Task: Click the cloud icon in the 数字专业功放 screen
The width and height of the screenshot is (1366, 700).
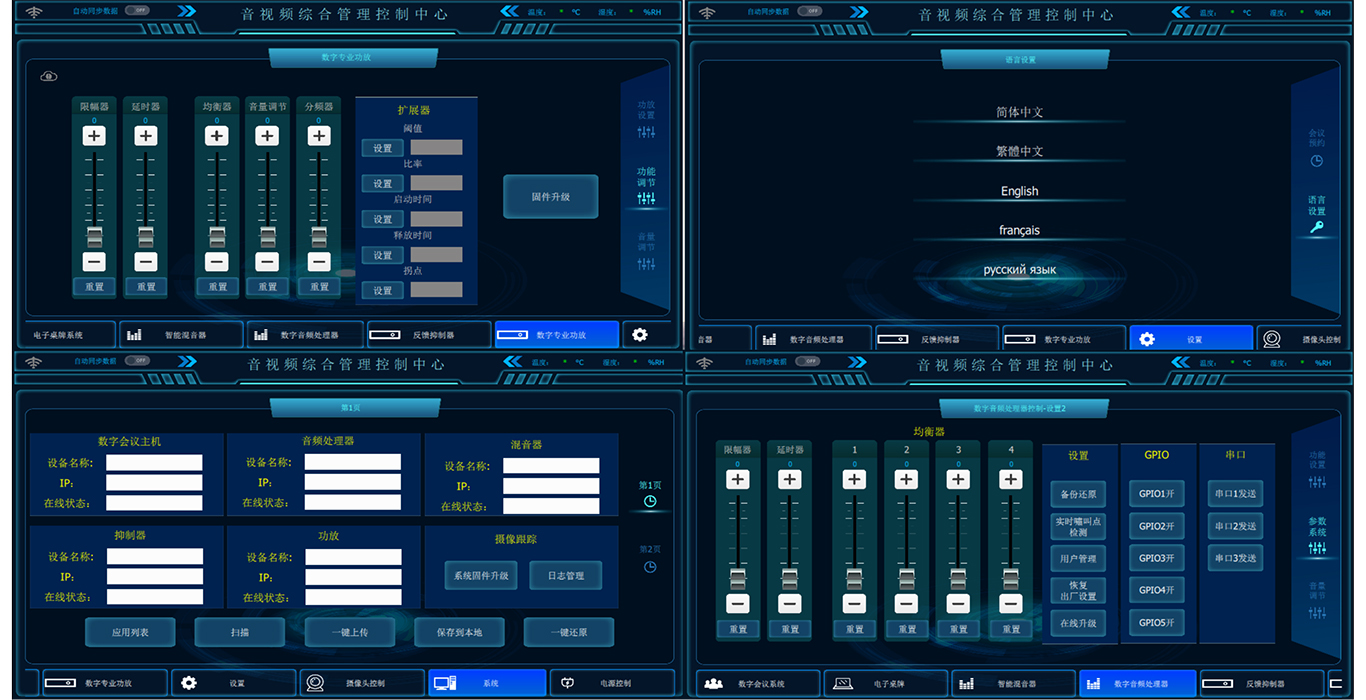Action: [49, 76]
